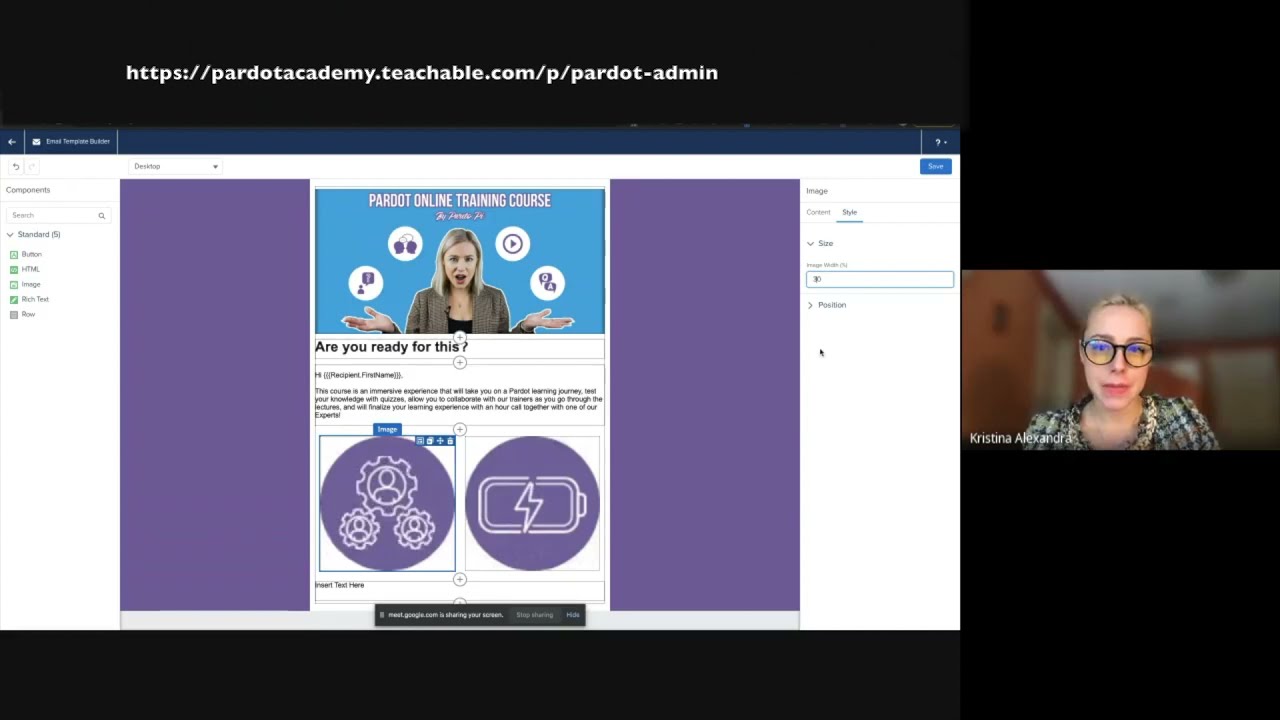Collapse the Size section
Screen dimensions: 1280x720
[x=810, y=244]
